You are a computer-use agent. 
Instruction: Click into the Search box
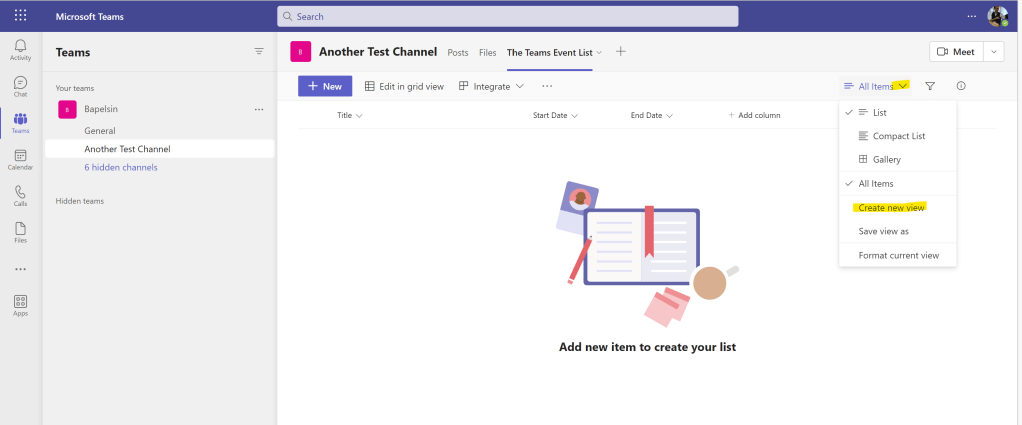click(507, 16)
